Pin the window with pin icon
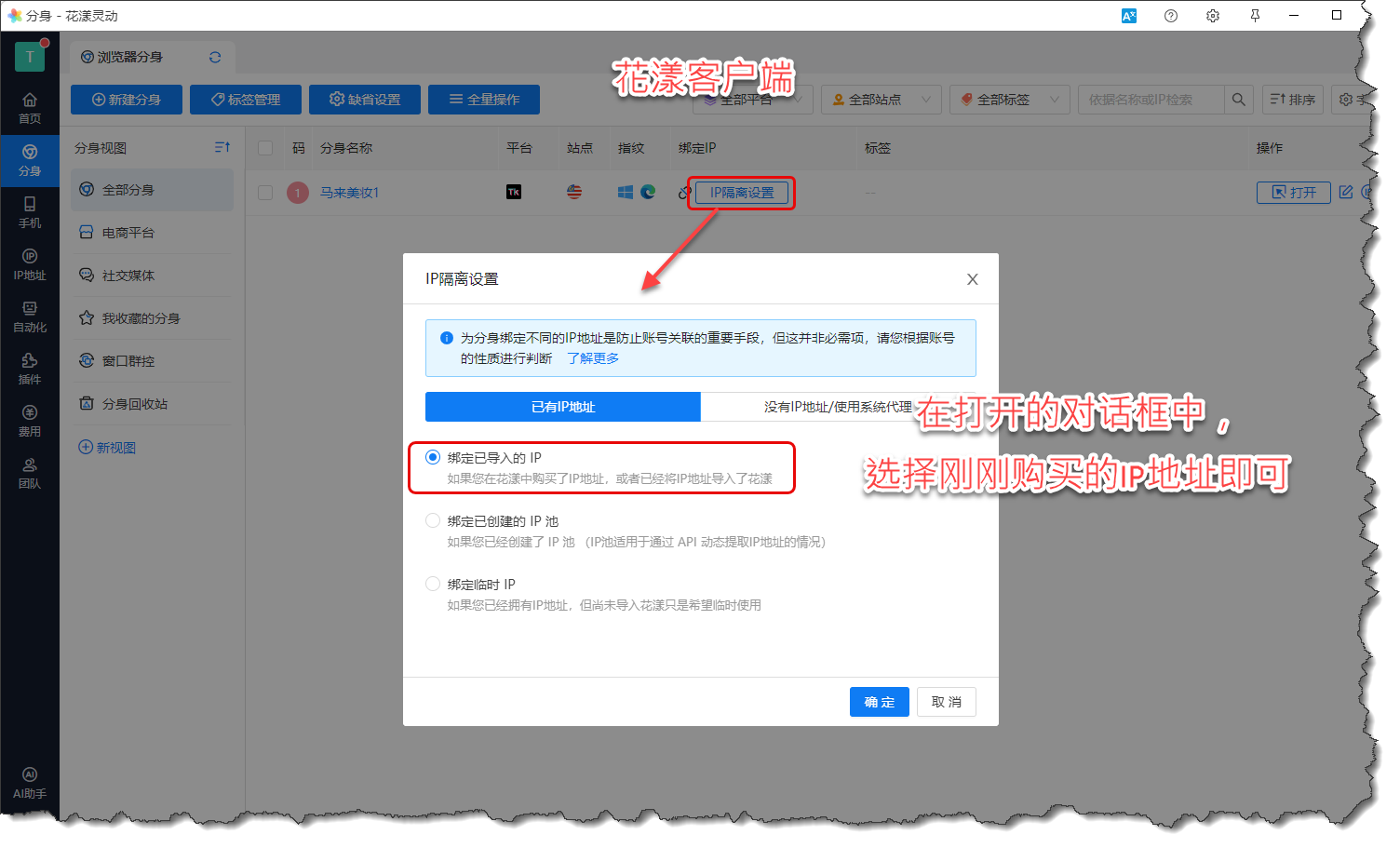Image resolution: width=1400 pixels, height=848 pixels. 1255,16
